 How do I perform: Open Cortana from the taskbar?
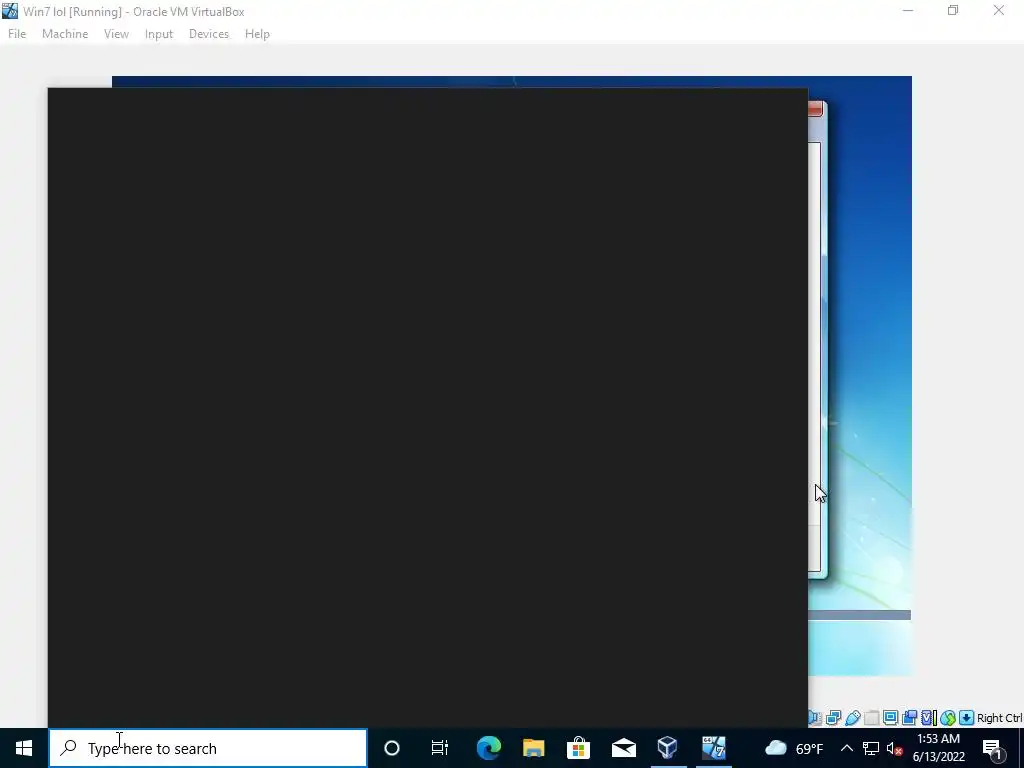tap(392, 748)
